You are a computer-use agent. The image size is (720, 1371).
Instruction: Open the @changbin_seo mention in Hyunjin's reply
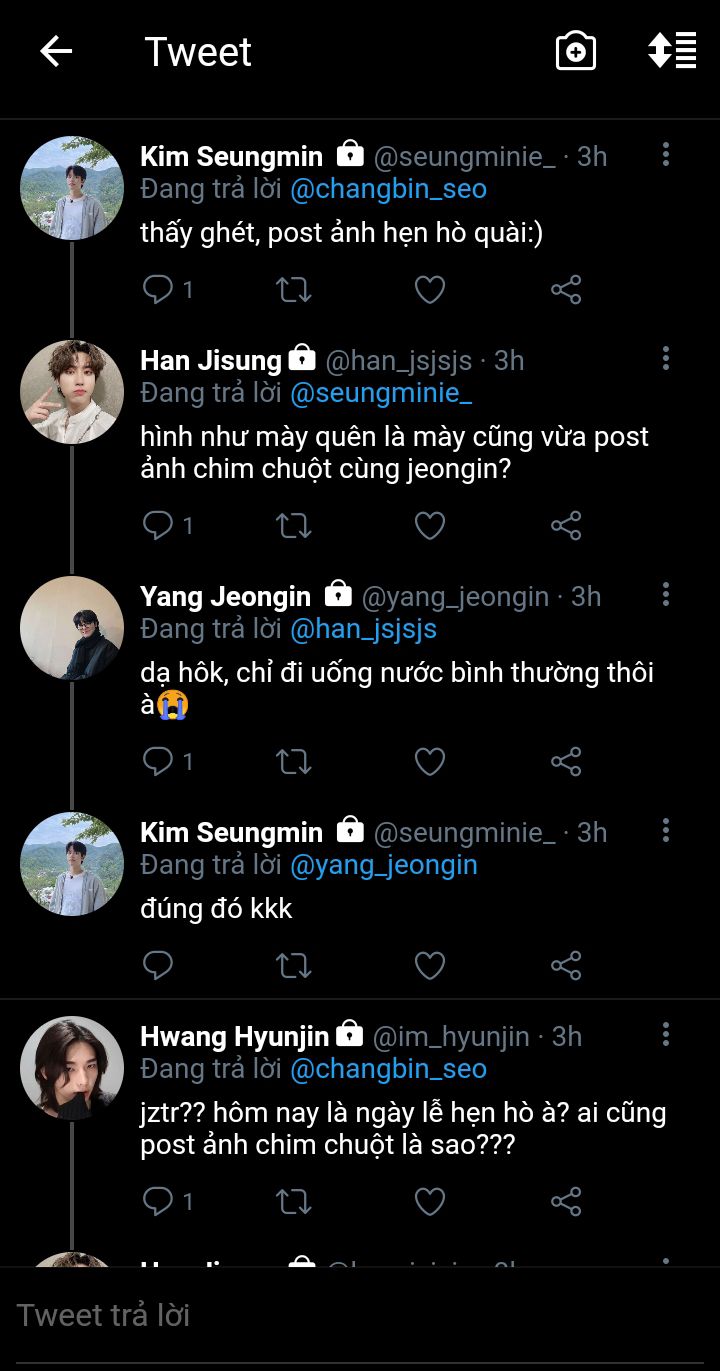pyautogui.click(x=388, y=1069)
